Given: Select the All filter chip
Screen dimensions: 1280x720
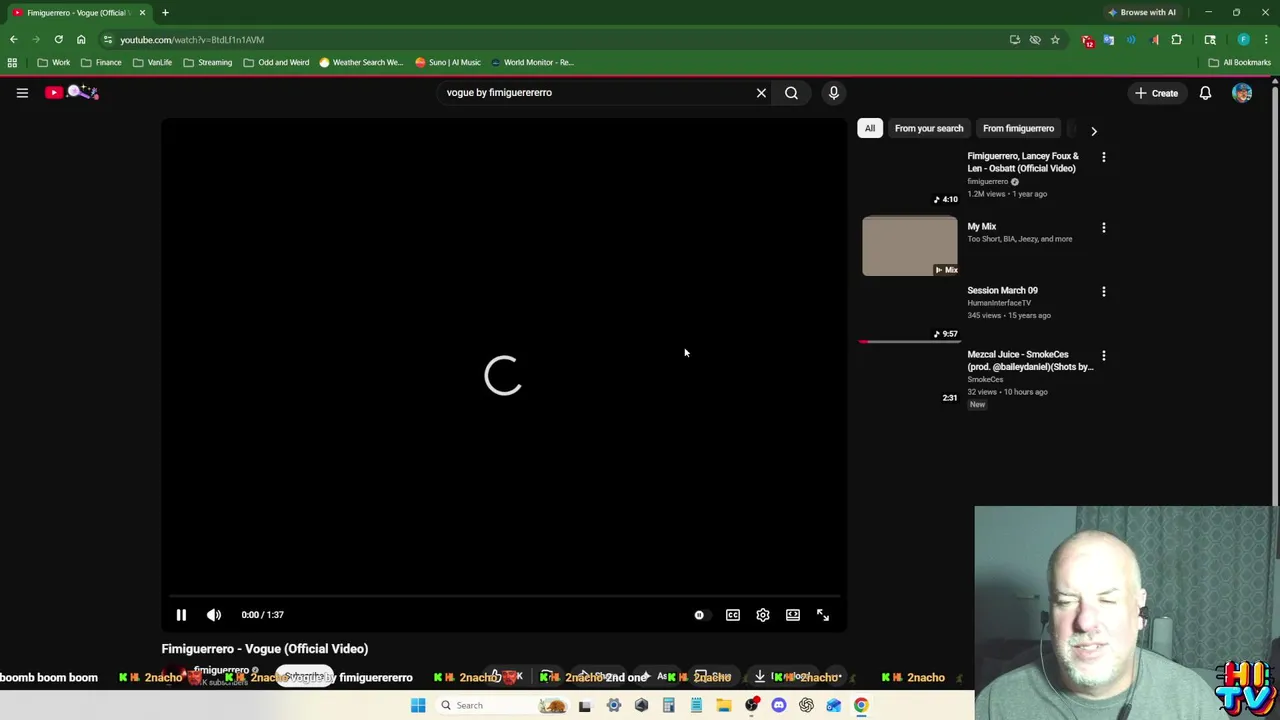Looking at the screenshot, I should (x=870, y=128).
